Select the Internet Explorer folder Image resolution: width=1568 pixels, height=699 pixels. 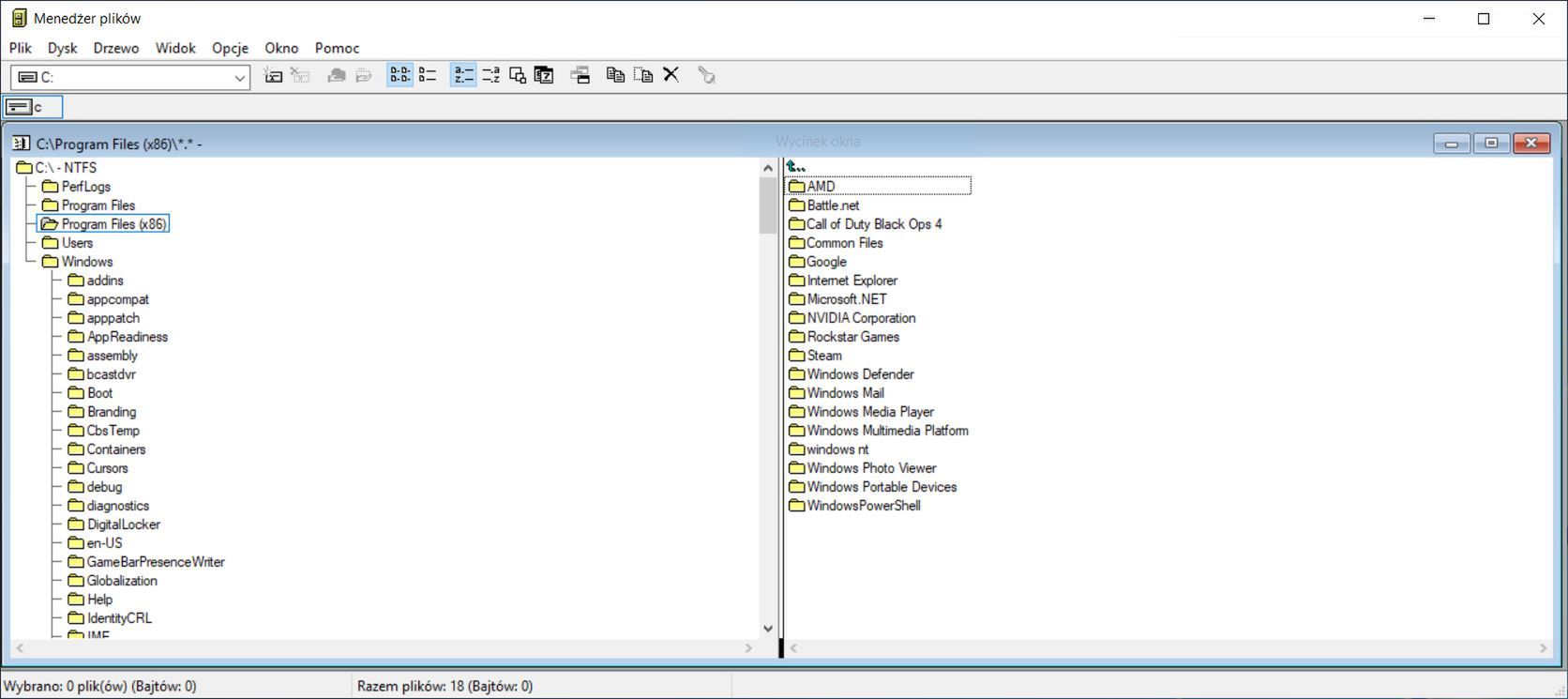[842, 281]
